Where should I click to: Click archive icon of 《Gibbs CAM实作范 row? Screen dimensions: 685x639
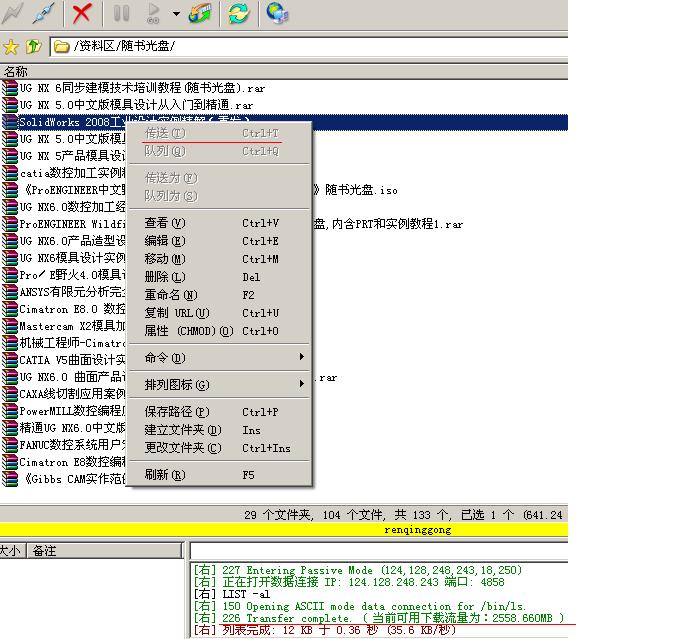(10, 479)
